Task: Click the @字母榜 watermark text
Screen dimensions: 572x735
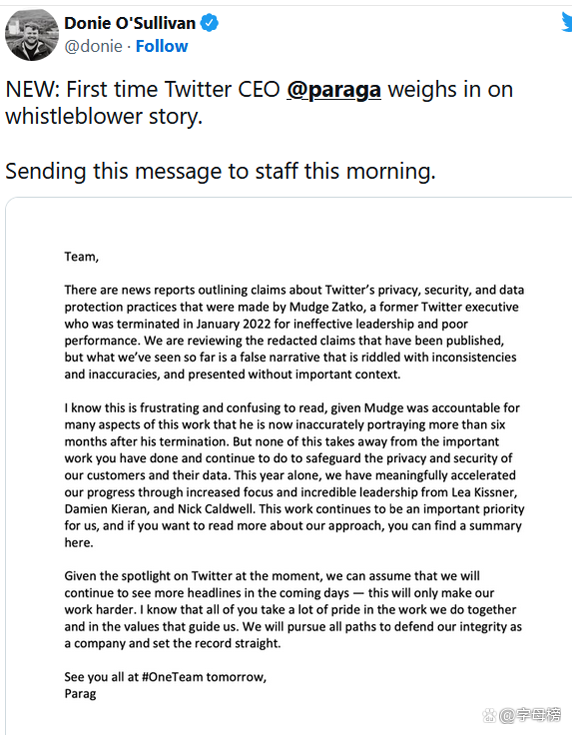Action: click(530, 715)
